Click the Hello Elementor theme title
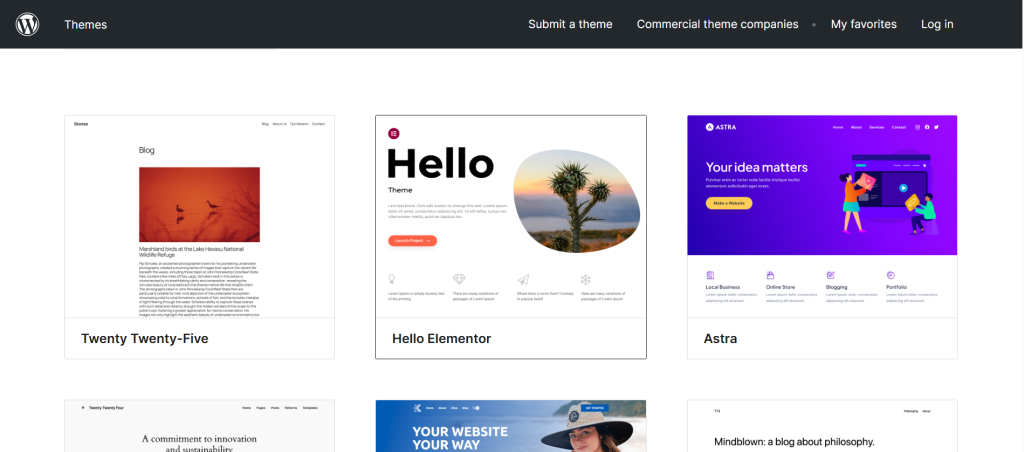This screenshot has height=452, width=1024. point(441,338)
